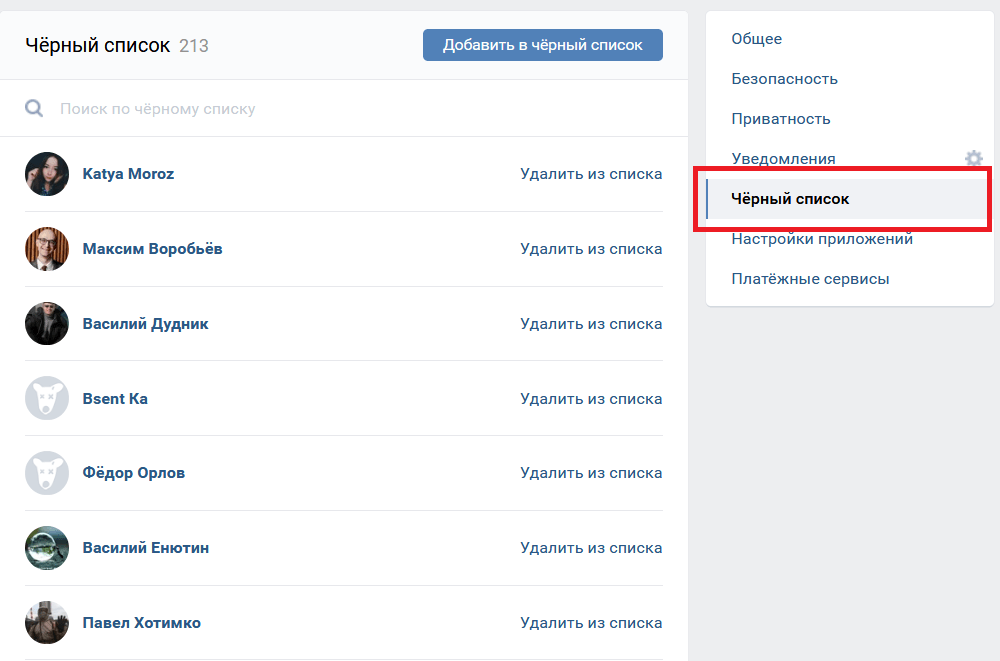The height and width of the screenshot is (661, 1000).
Task: Remove Максим Воробьёв from blacklist
Action: 591,249
